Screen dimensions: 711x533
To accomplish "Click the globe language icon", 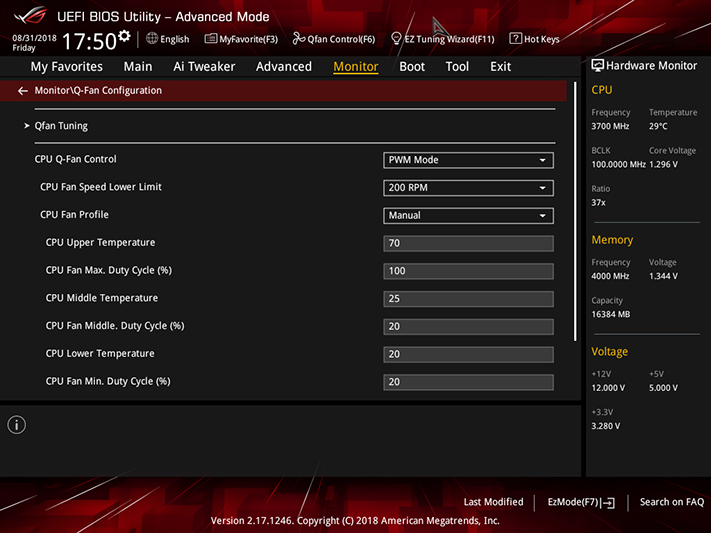I will 152,39.
